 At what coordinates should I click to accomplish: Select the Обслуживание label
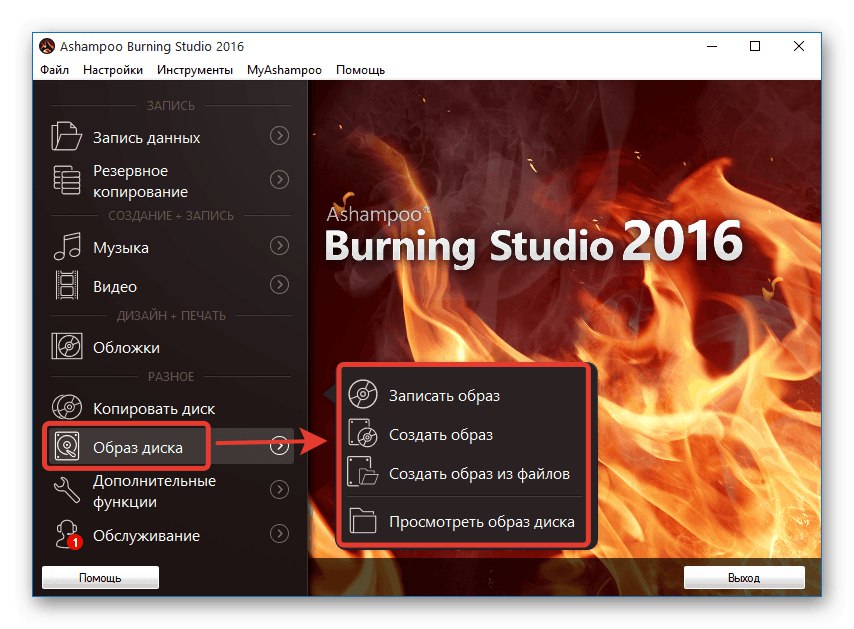[x=147, y=535]
